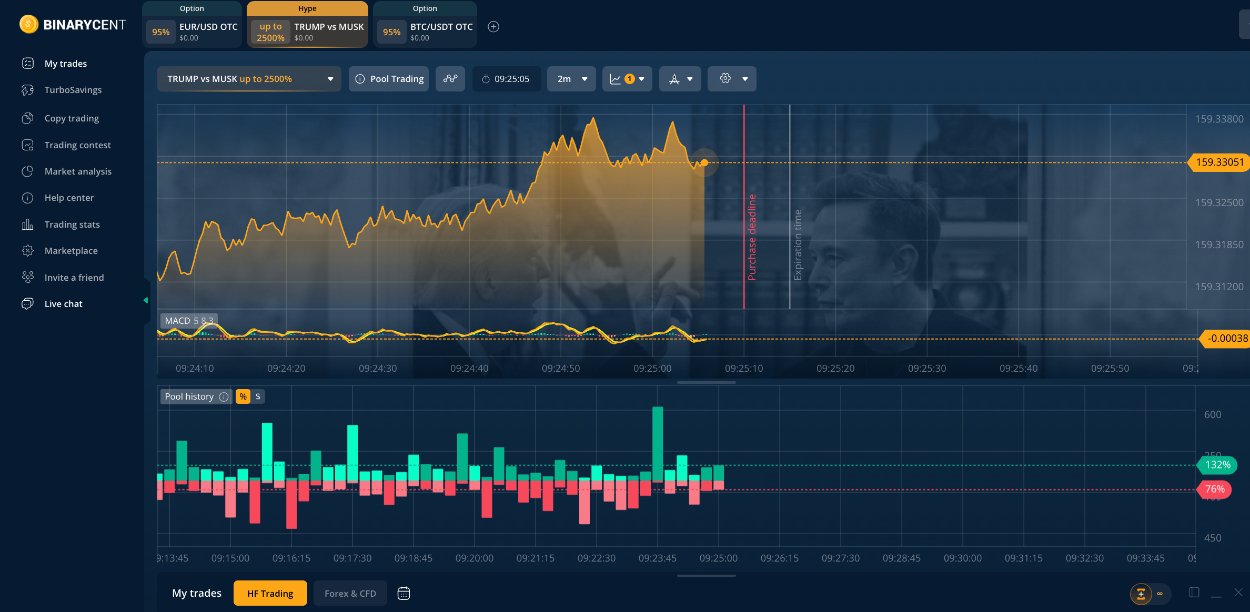Click the 95% payout badge for EUR/USD OTC
1250x612 pixels.
(160, 31)
